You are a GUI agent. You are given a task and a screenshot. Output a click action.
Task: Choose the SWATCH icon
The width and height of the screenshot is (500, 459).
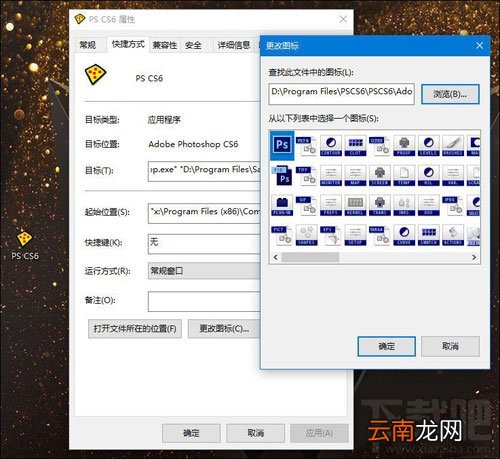point(429,235)
